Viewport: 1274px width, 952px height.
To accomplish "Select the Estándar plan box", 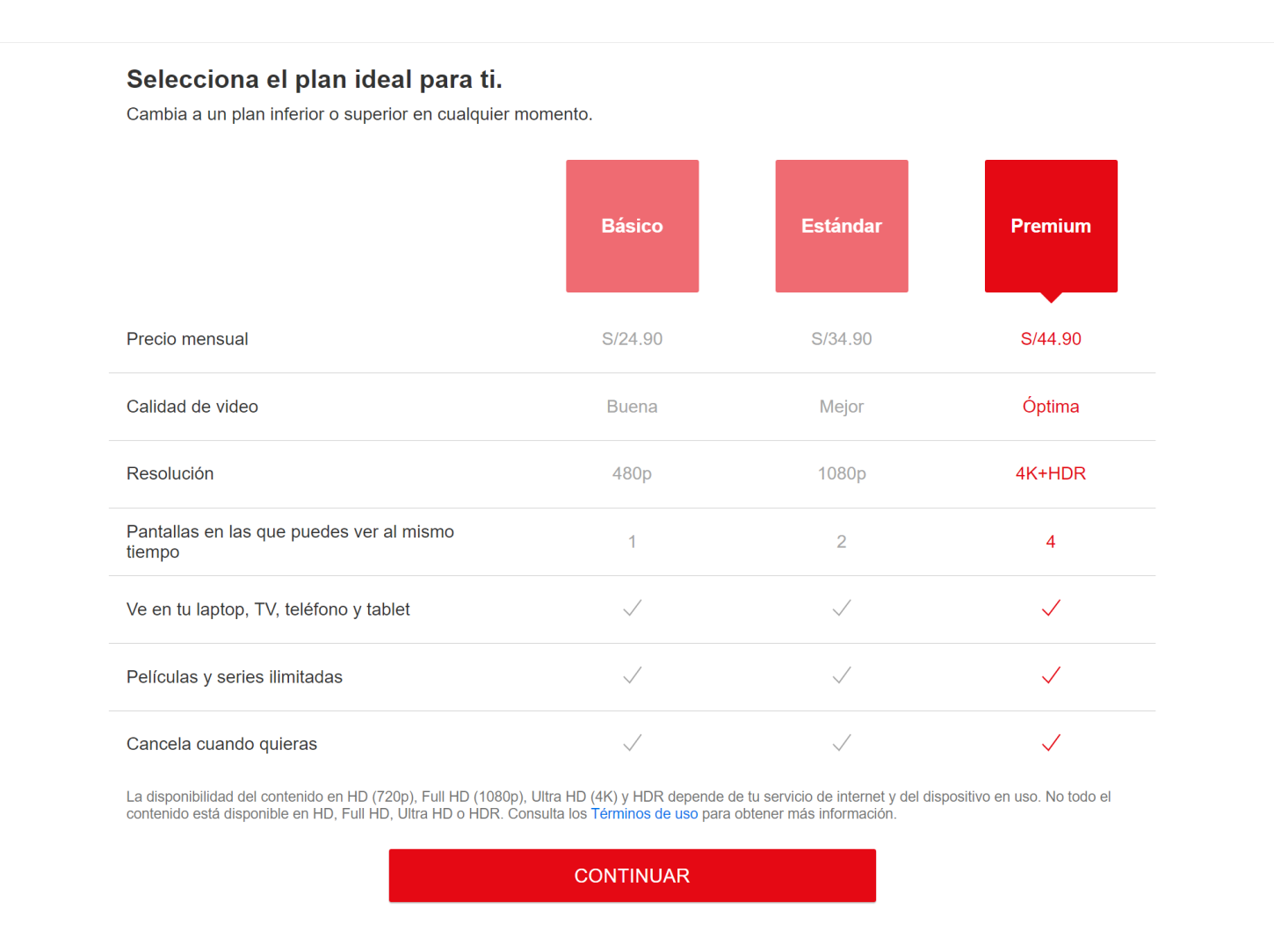I will [842, 226].
